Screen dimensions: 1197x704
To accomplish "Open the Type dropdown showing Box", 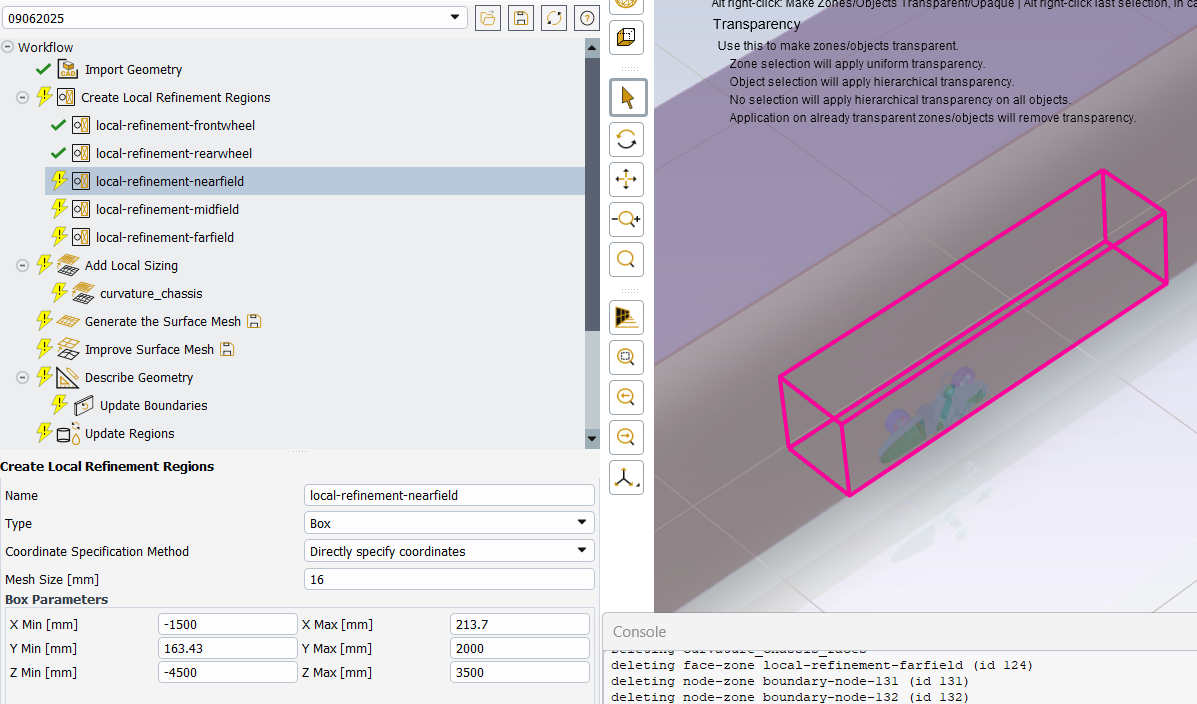I will coord(448,523).
